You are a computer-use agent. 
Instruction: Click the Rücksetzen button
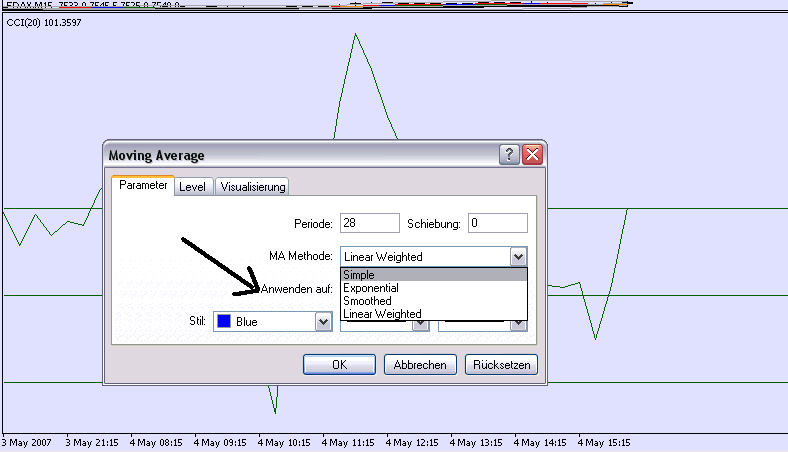click(x=501, y=365)
